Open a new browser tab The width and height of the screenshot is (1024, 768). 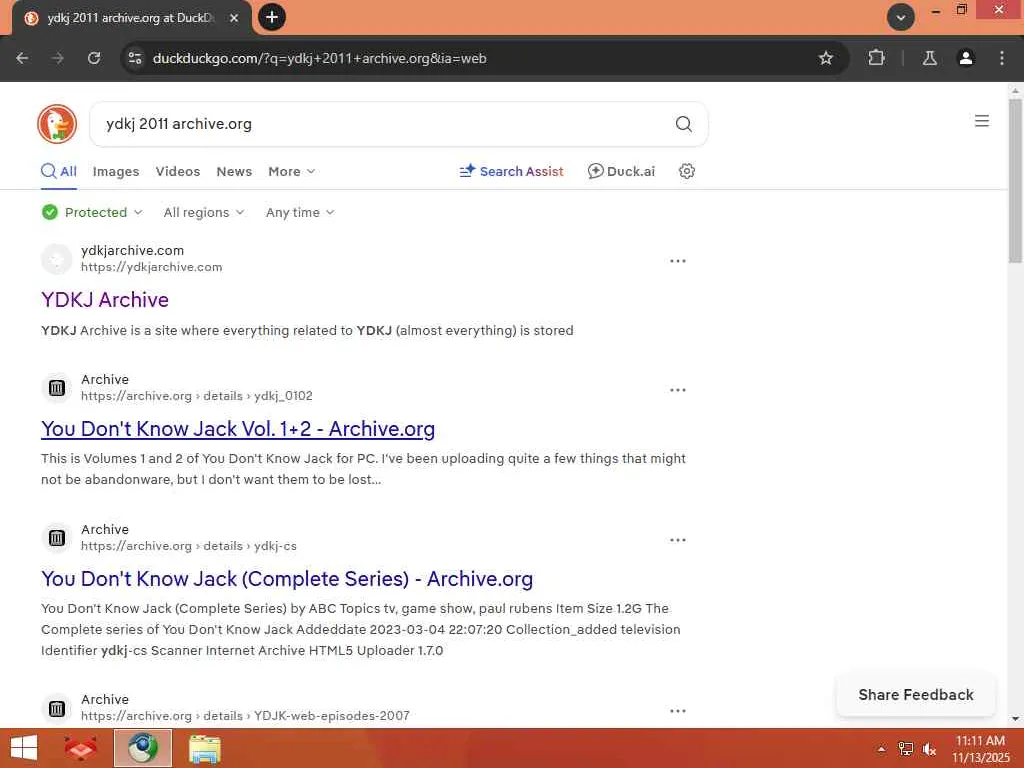pyautogui.click(x=272, y=17)
